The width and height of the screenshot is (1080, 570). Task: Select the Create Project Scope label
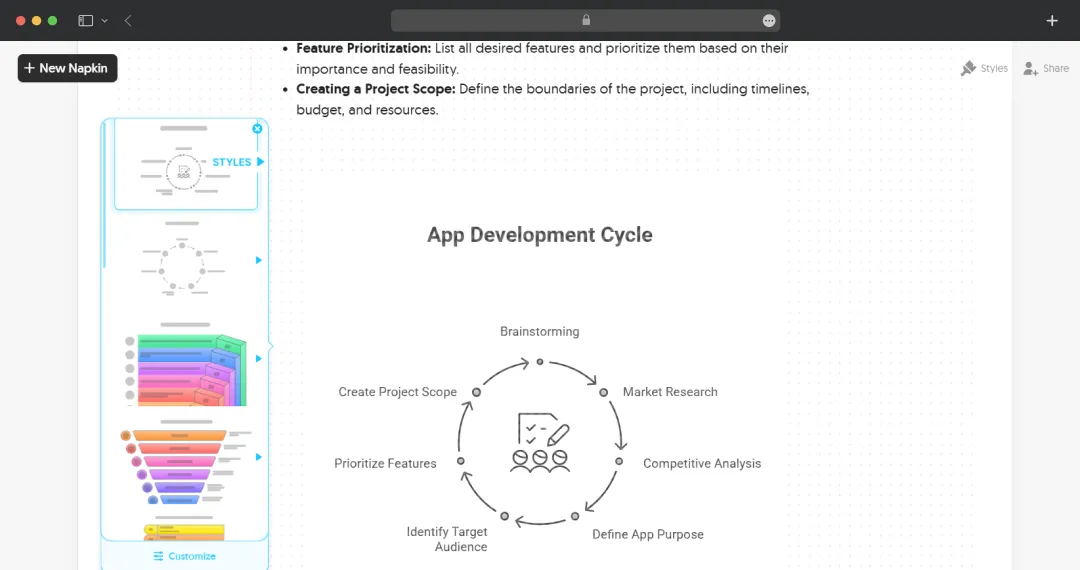coord(397,392)
